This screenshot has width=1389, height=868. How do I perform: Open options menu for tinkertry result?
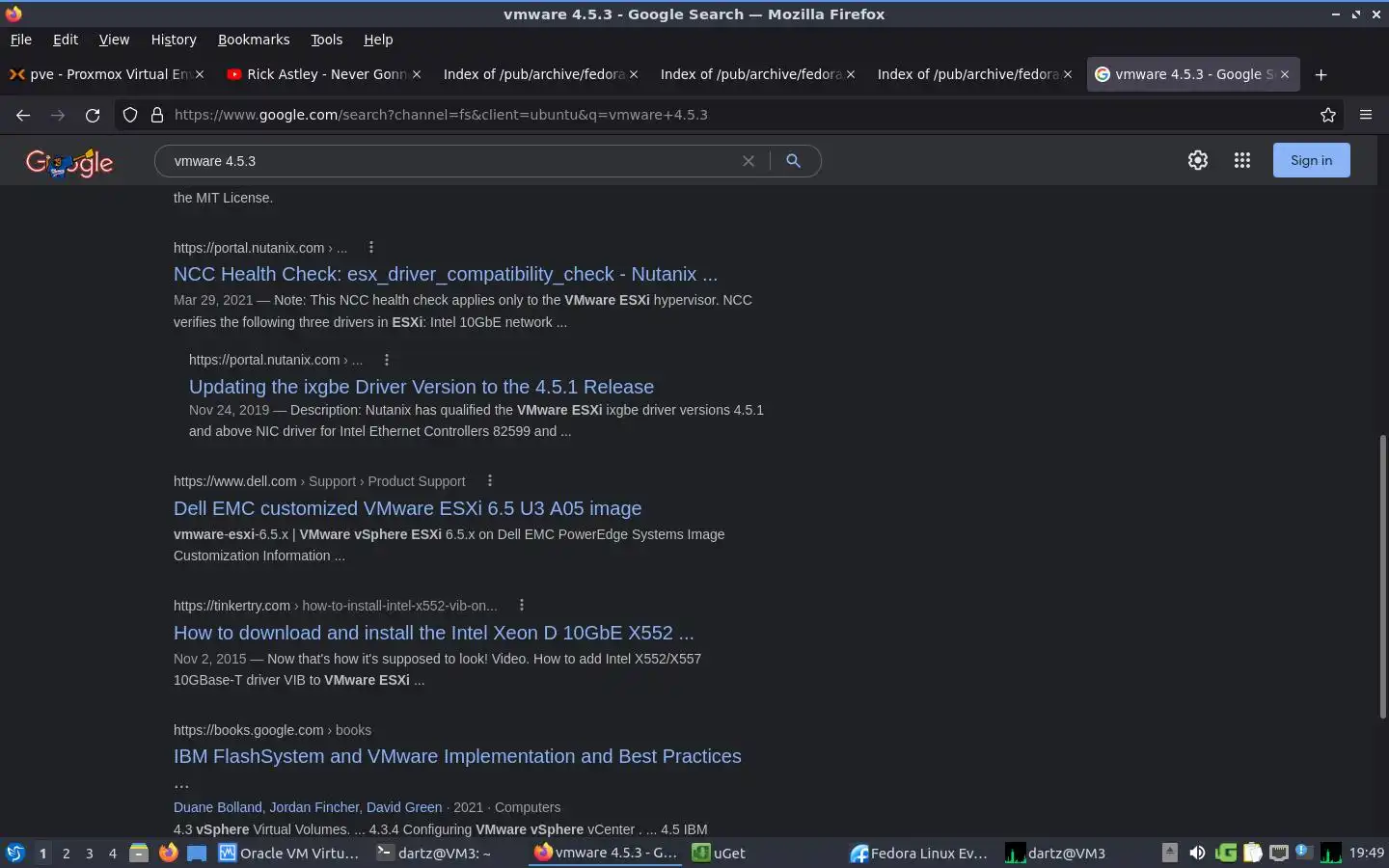[522, 605]
